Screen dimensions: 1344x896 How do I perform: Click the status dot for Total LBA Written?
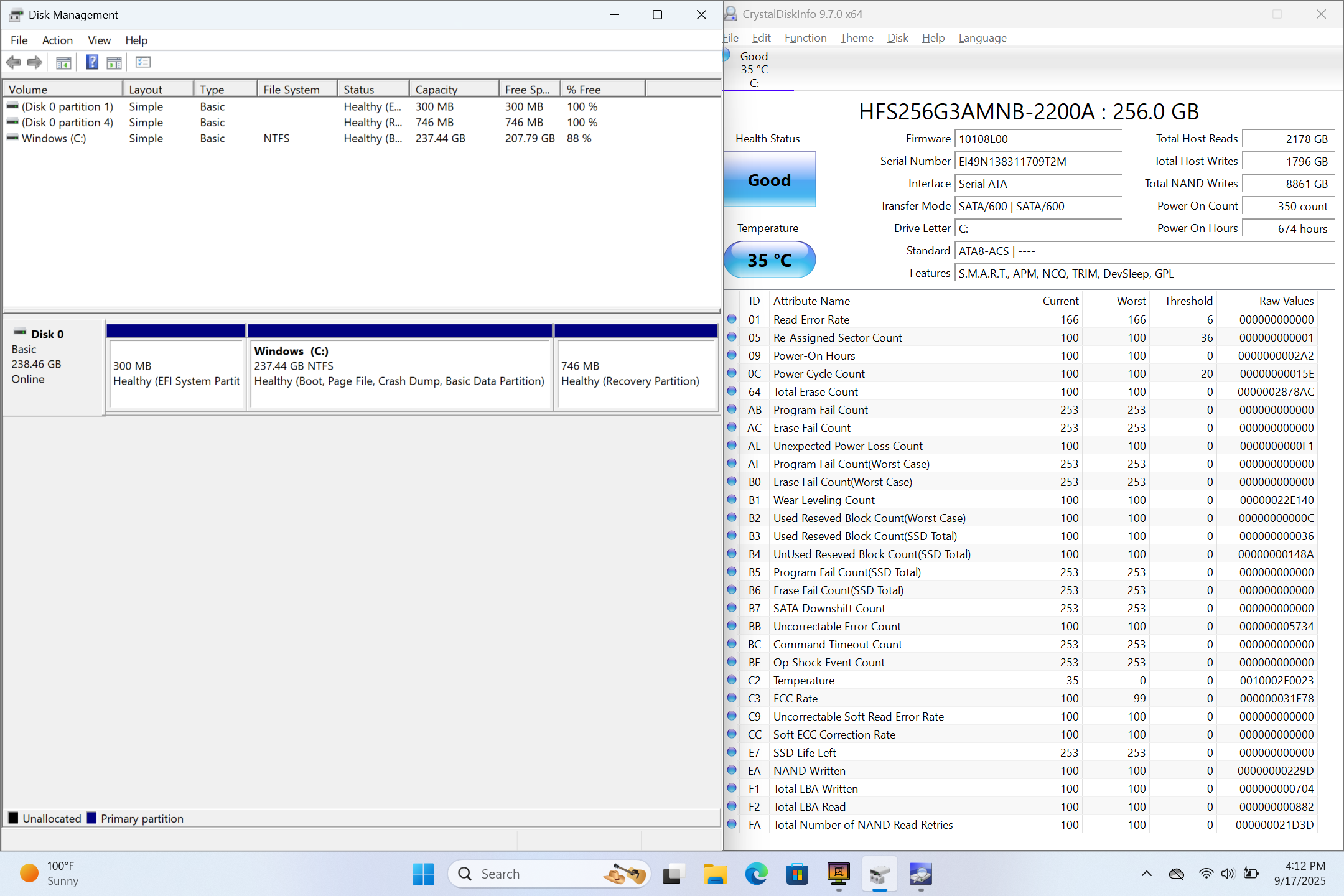pos(732,788)
